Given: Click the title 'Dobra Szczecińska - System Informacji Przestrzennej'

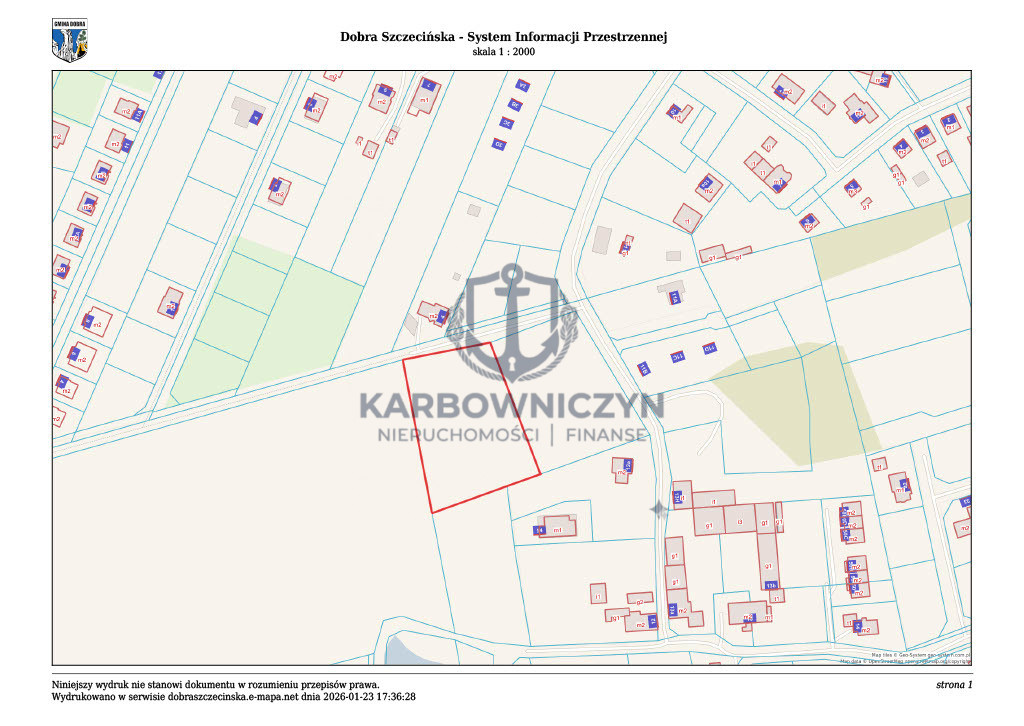Looking at the screenshot, I should click(504, 37).
